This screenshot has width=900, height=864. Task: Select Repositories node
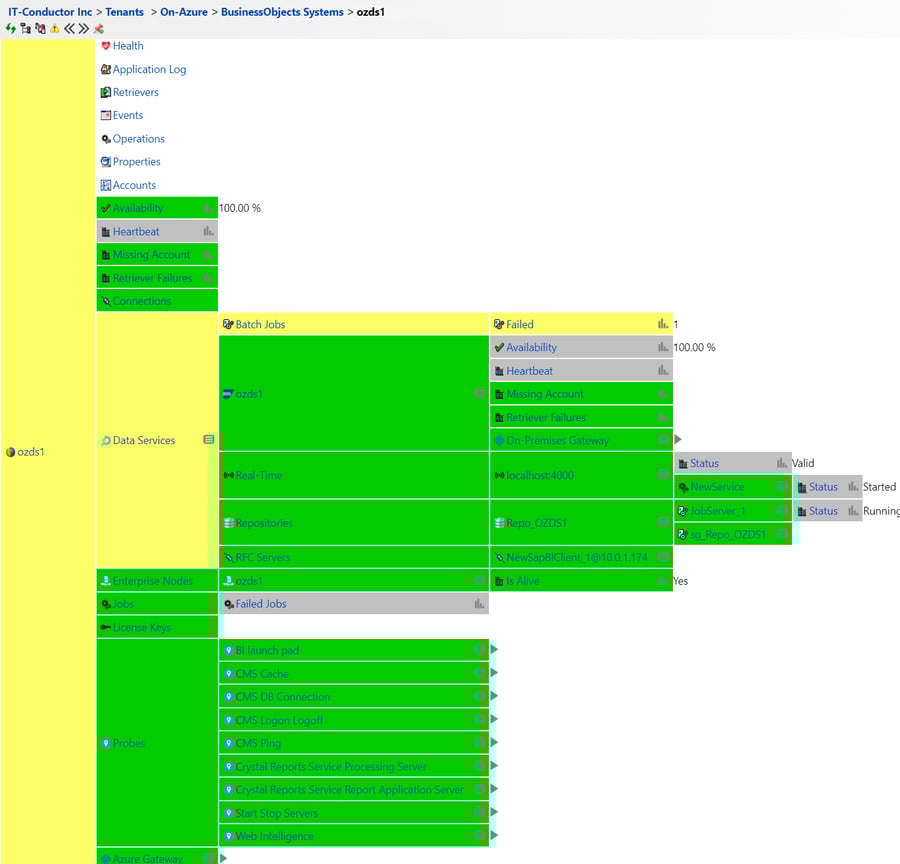(x=354, y=522)
